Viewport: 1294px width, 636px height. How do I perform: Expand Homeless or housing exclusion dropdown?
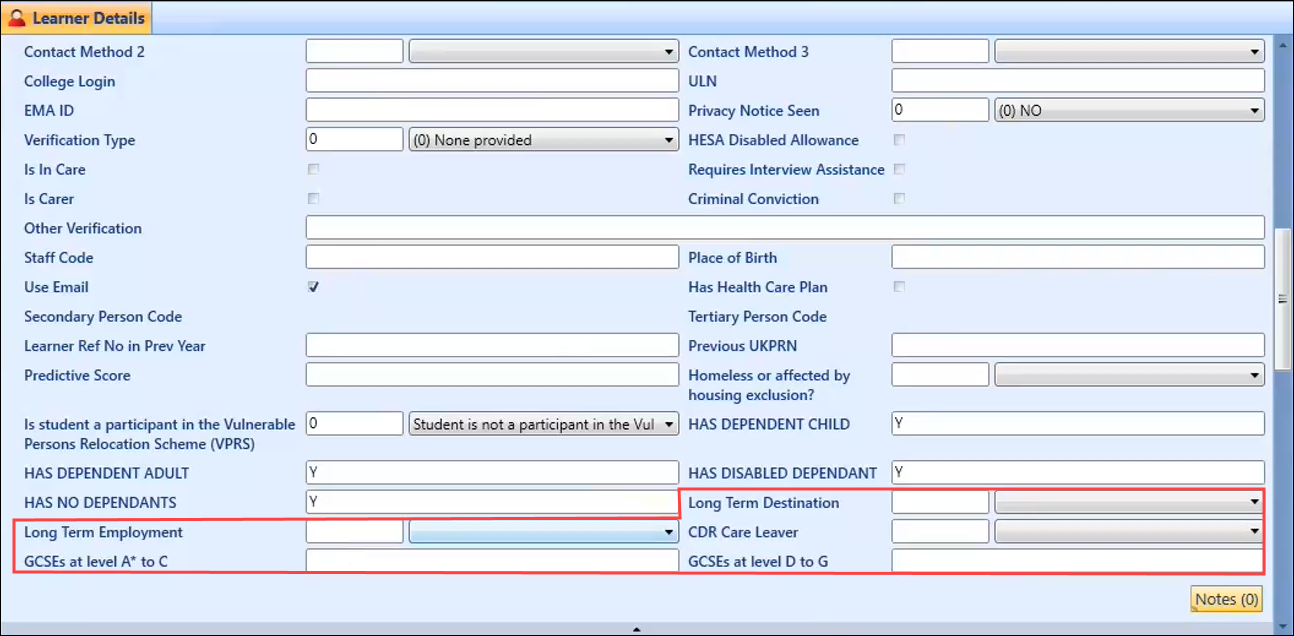pos(1130,375)
